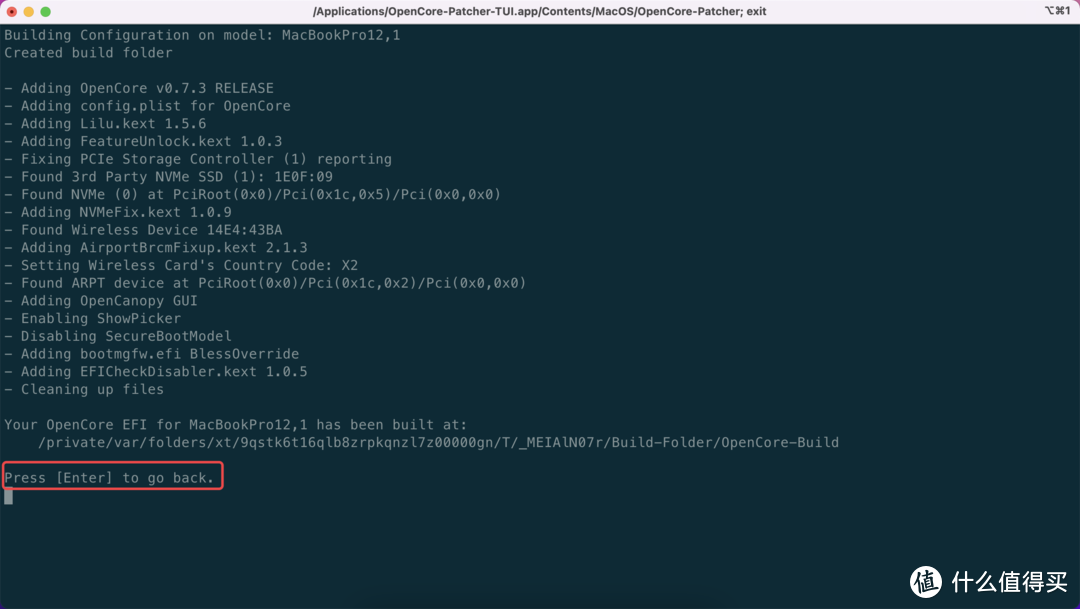Click the 'Found Wireless Device 14E4:43BA' line
Viewport: 1080px width, 609px height.
tap(143, 230)
